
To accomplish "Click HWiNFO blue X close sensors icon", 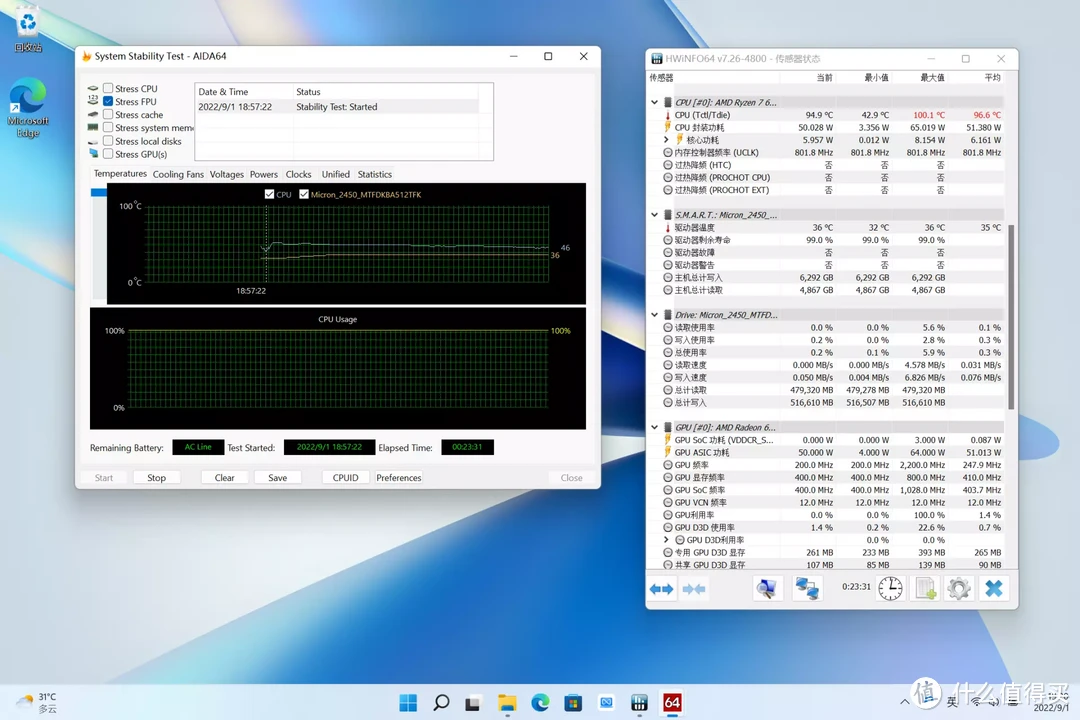I will (x=993, y=588).
